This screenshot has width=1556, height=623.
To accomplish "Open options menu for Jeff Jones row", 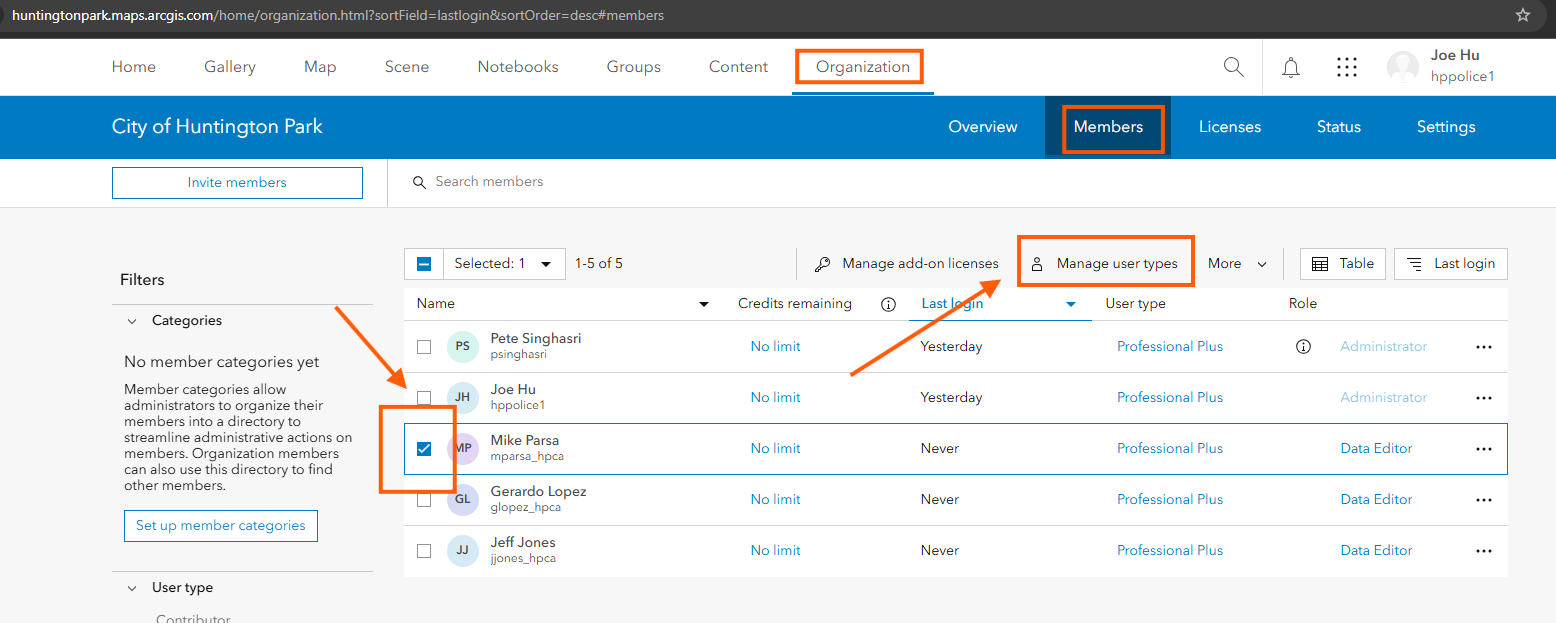I will pyautogui.click(x=1484, y=551).
